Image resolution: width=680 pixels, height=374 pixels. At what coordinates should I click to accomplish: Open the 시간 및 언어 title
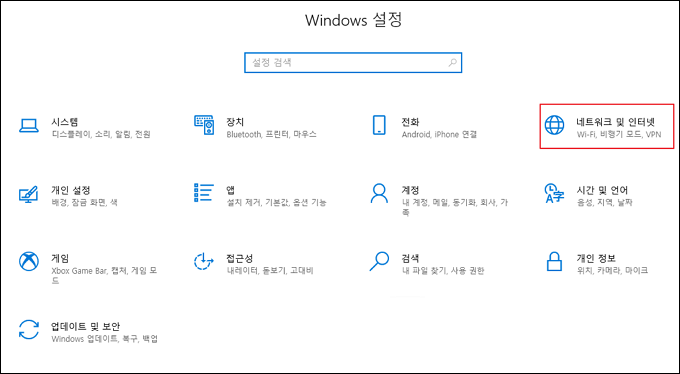(602, 190)
